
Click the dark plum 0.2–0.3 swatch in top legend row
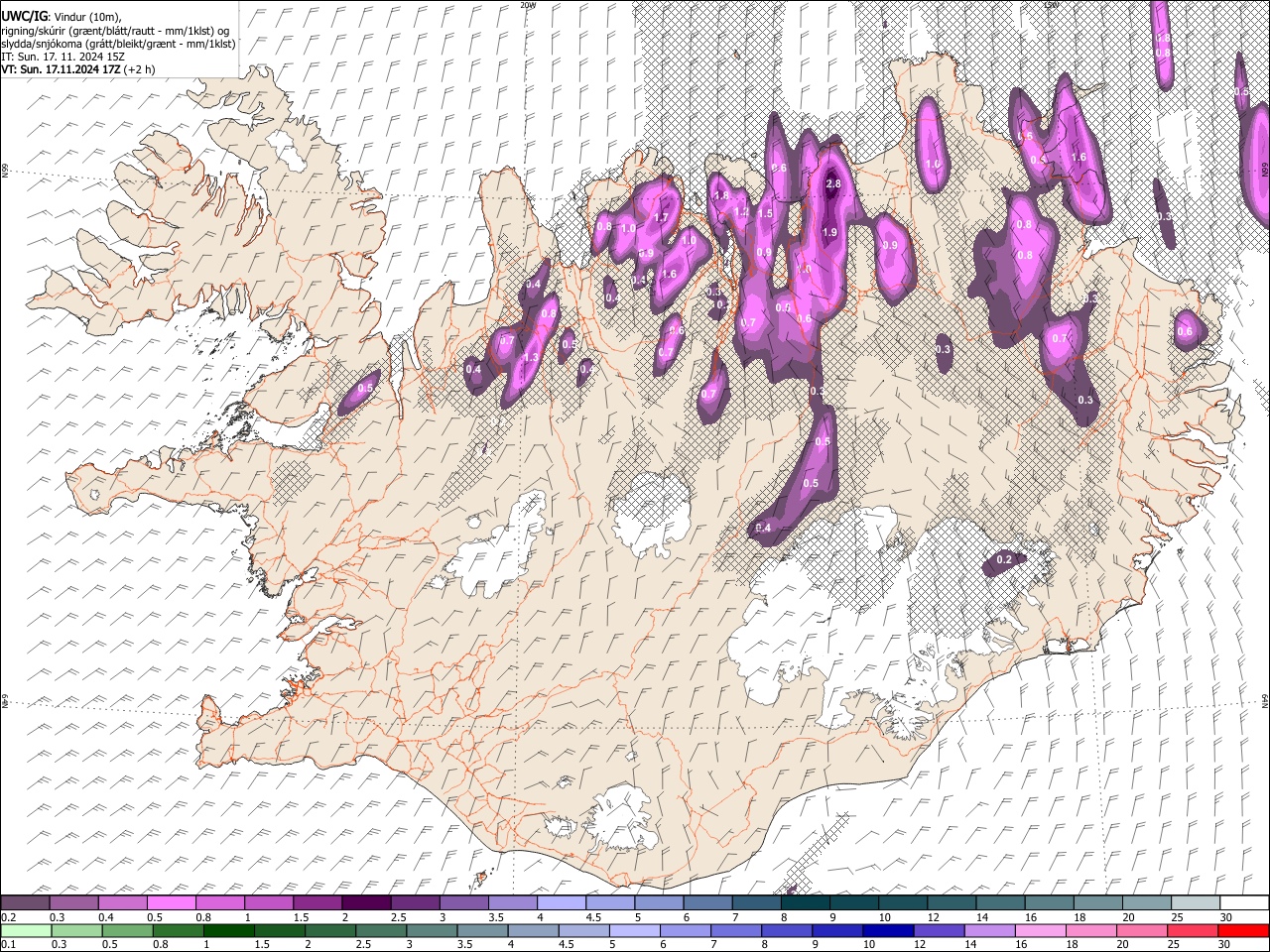(25, 902)
